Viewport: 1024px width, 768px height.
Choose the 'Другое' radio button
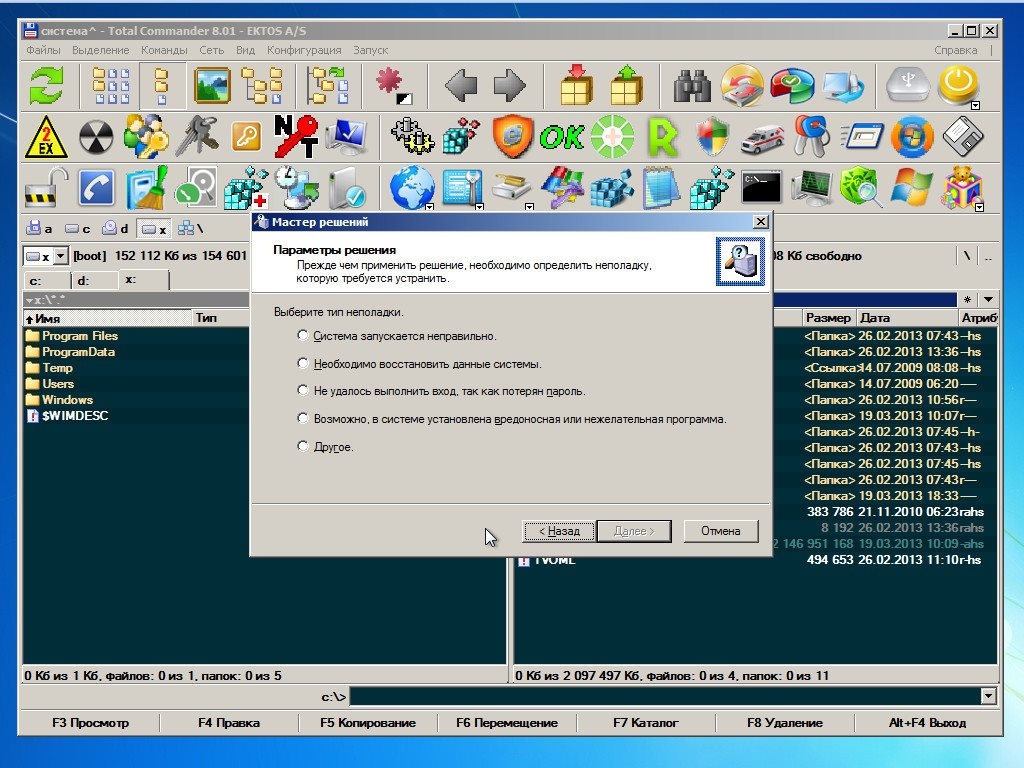pos(303,447)
